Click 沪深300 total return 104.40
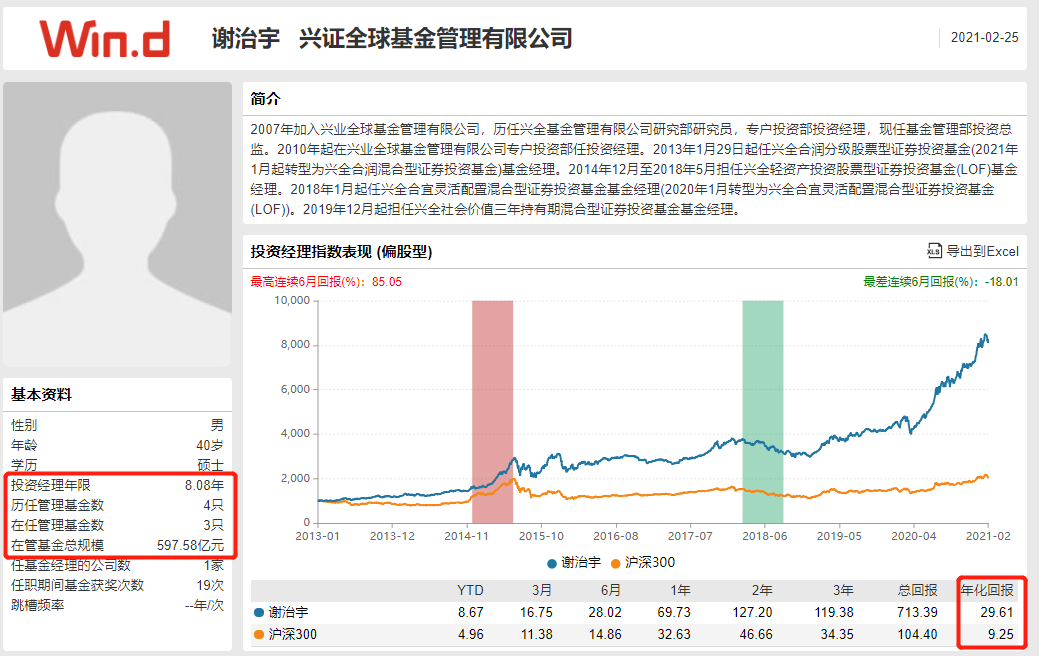The width and height of the screenshot is (1039, 656). click(x=917, y=635)
